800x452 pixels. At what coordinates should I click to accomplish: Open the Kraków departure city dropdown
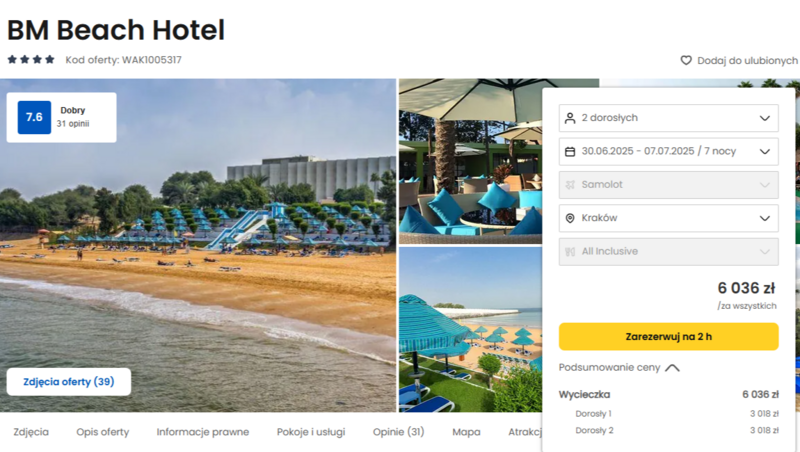(668, 218)
